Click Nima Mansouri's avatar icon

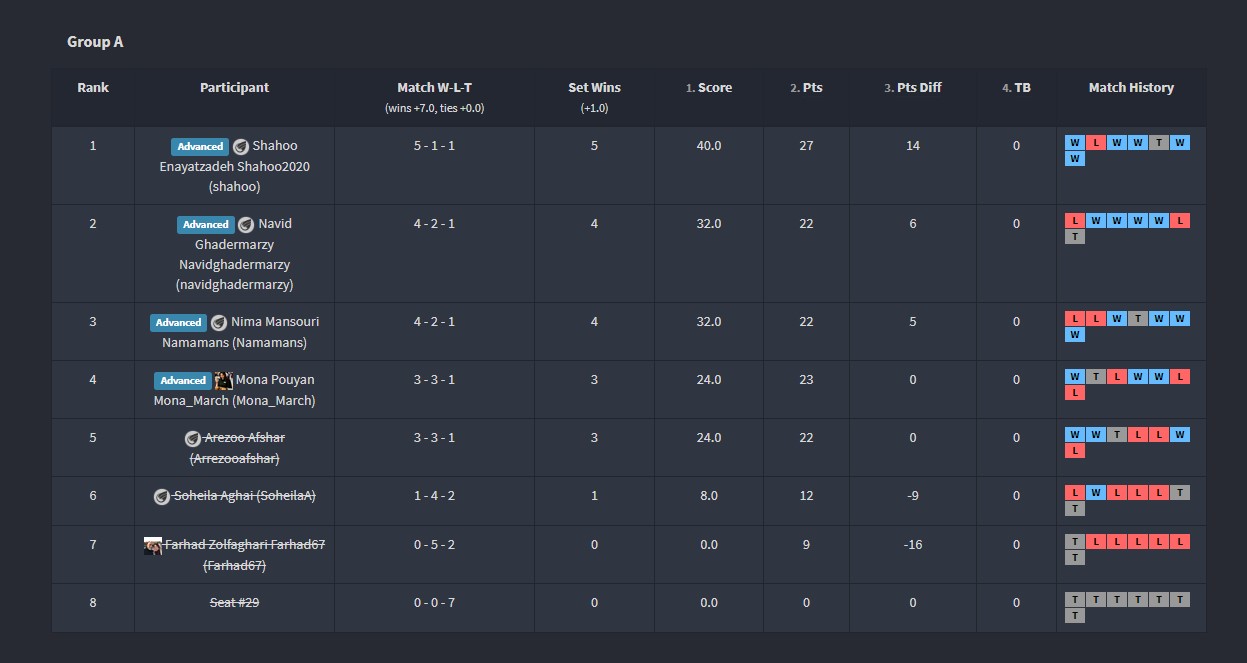click(x=219, y=322)
